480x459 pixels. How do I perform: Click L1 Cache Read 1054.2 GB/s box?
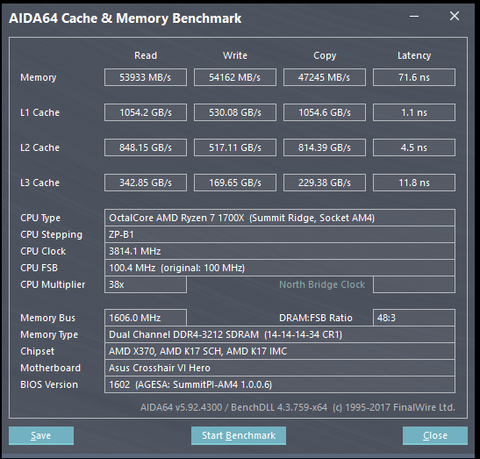(x=145, y=112)
